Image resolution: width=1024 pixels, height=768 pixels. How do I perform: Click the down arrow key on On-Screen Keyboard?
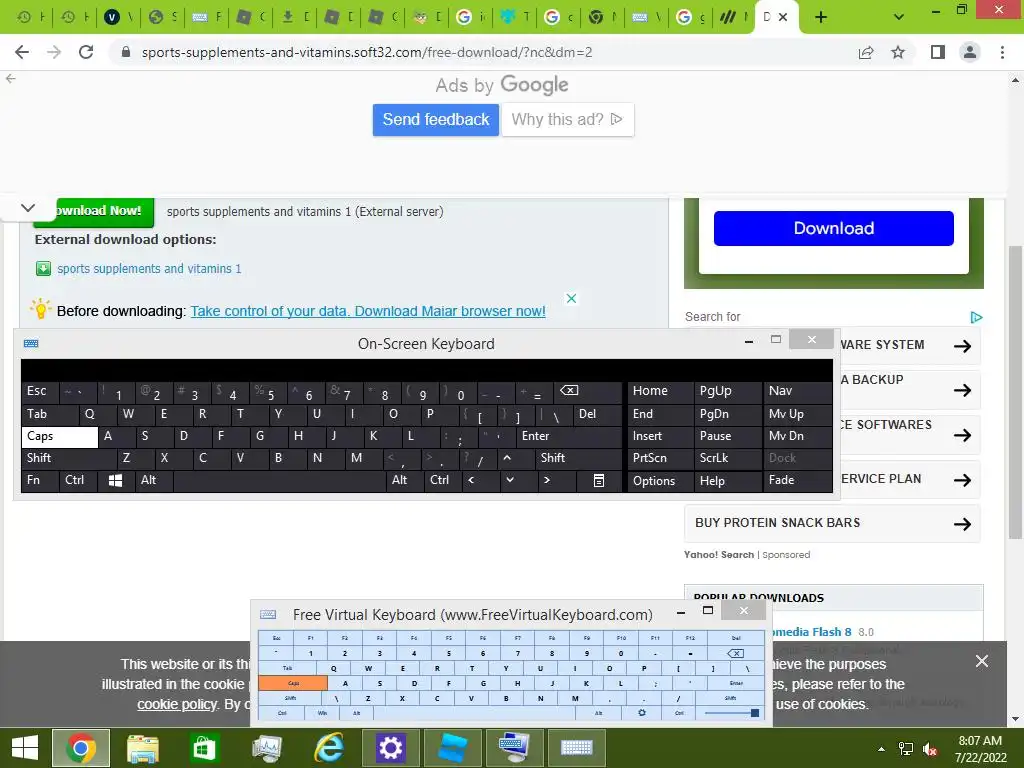tap(509, 481)
